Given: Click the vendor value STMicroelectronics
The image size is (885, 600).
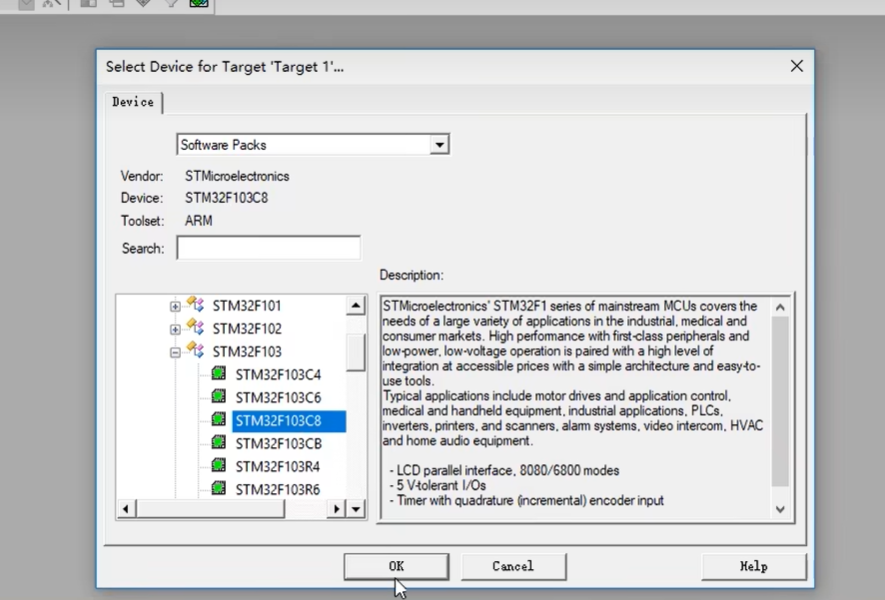Looking at the screenshot, I should point(237,176).
